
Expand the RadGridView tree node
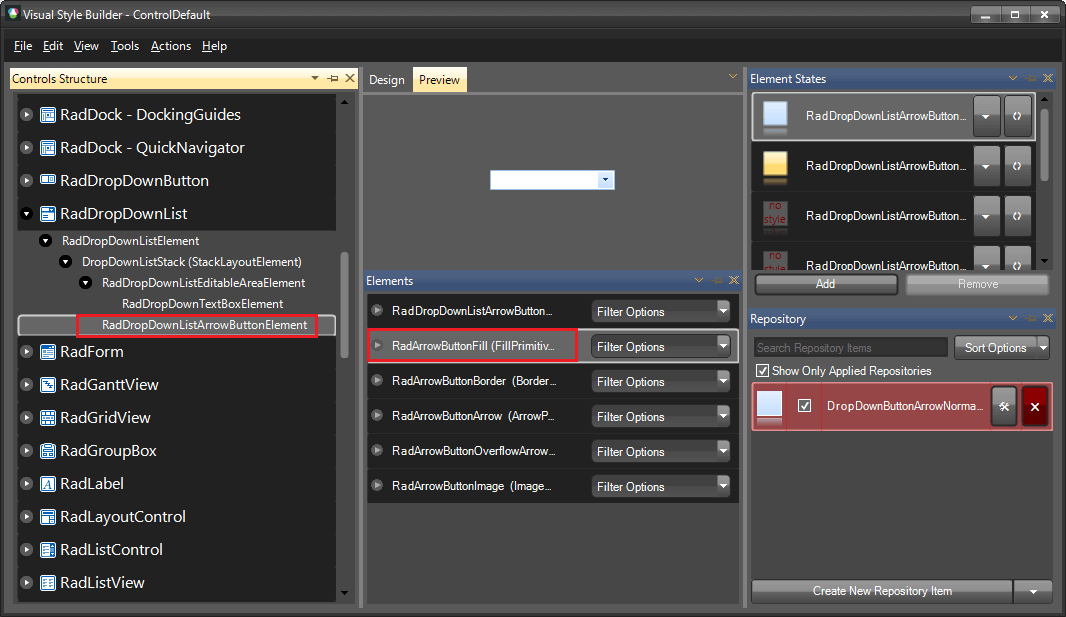pos(25,417)
